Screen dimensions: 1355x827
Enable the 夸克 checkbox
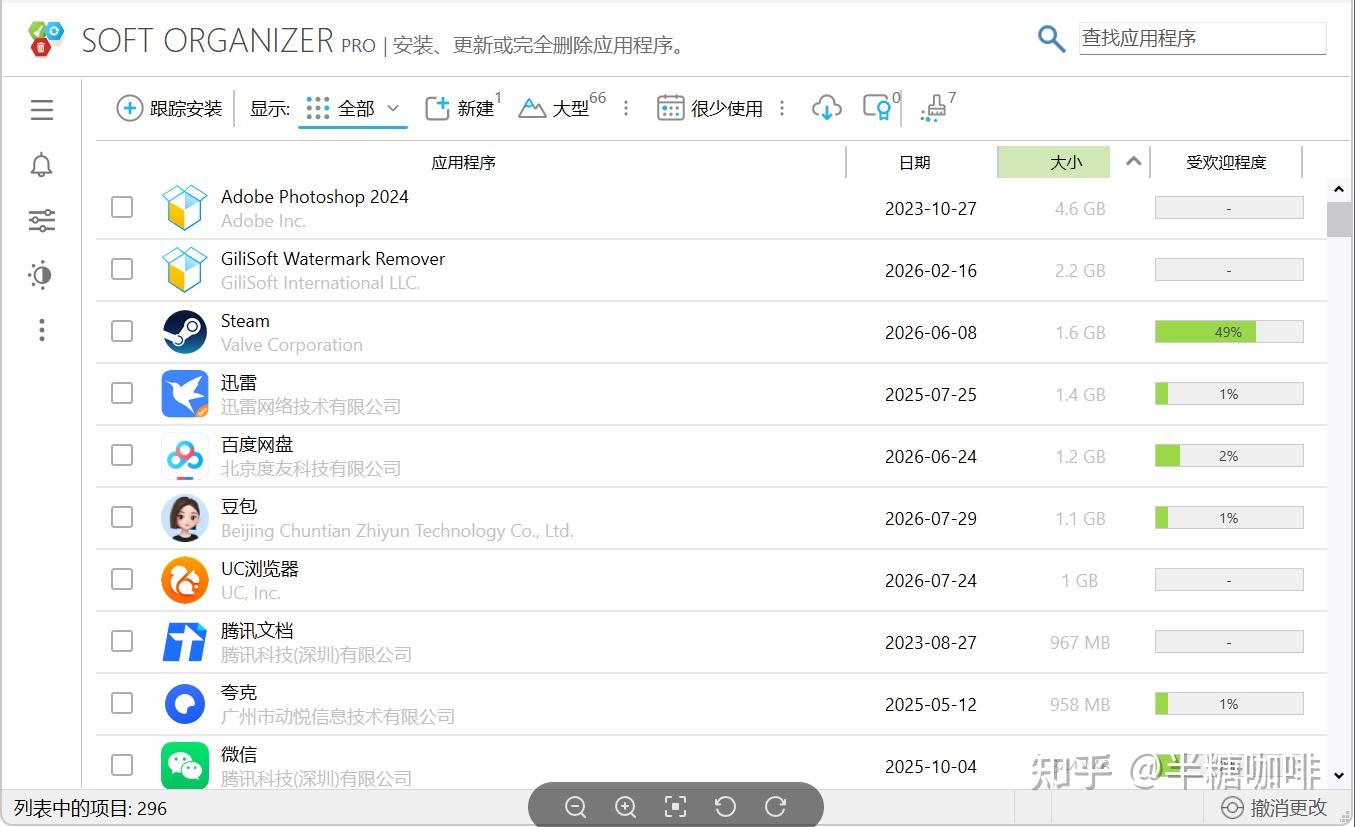coord(122,703)
